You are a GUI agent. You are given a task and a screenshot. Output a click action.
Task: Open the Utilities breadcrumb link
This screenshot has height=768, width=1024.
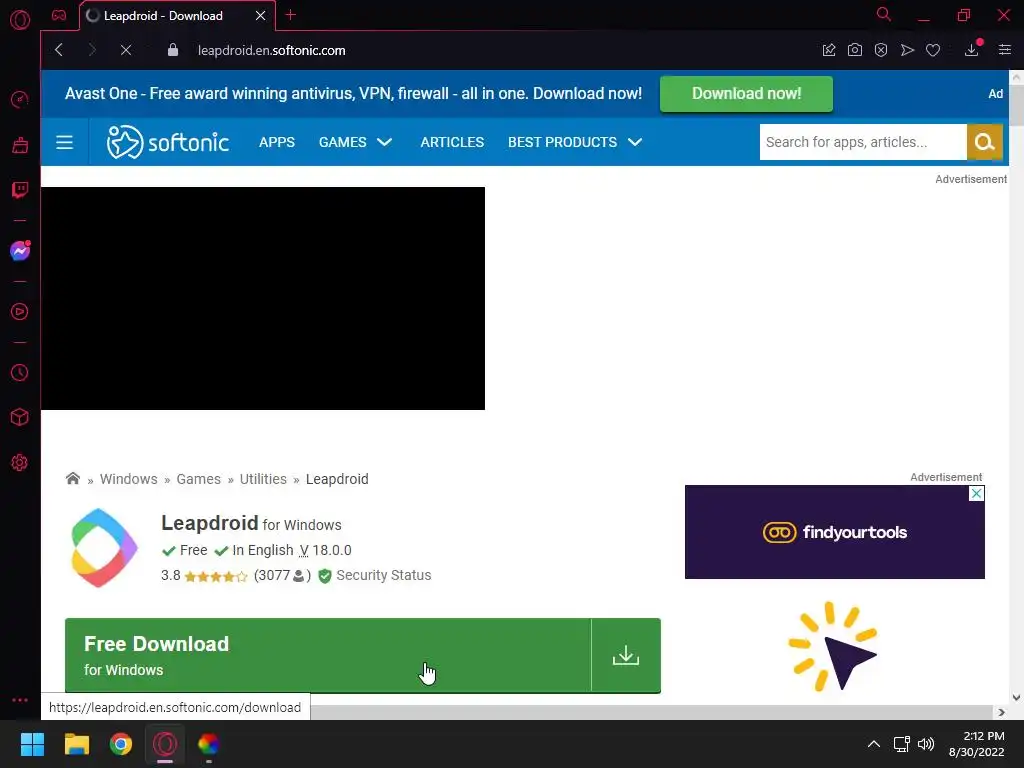(x=263, y=479)
